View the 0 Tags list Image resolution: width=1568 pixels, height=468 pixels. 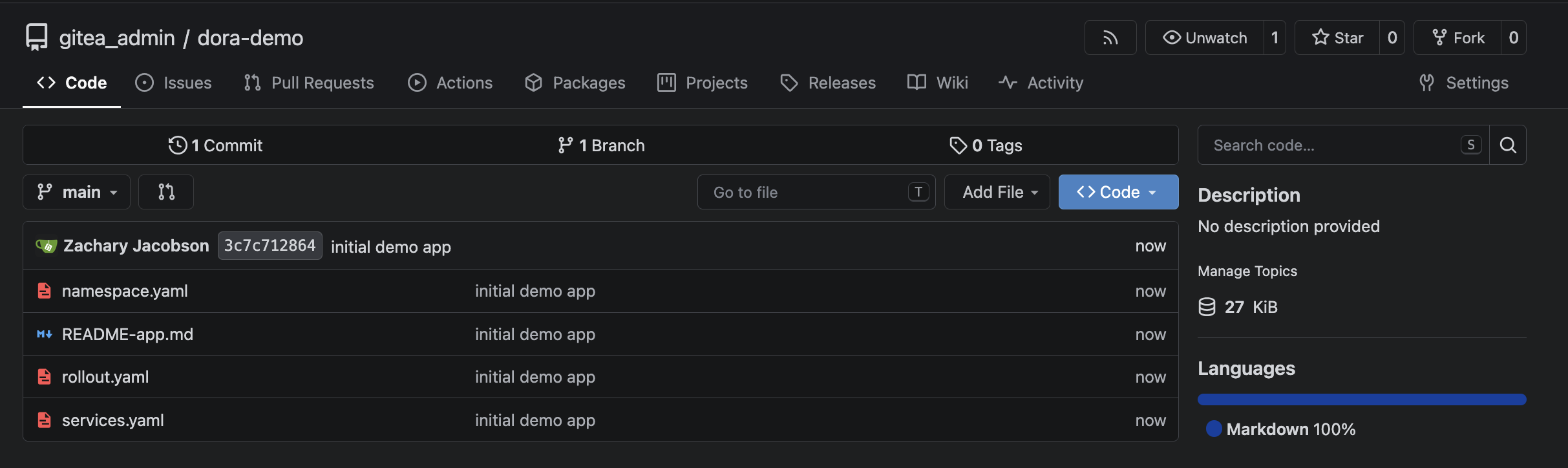click(986, 145)
